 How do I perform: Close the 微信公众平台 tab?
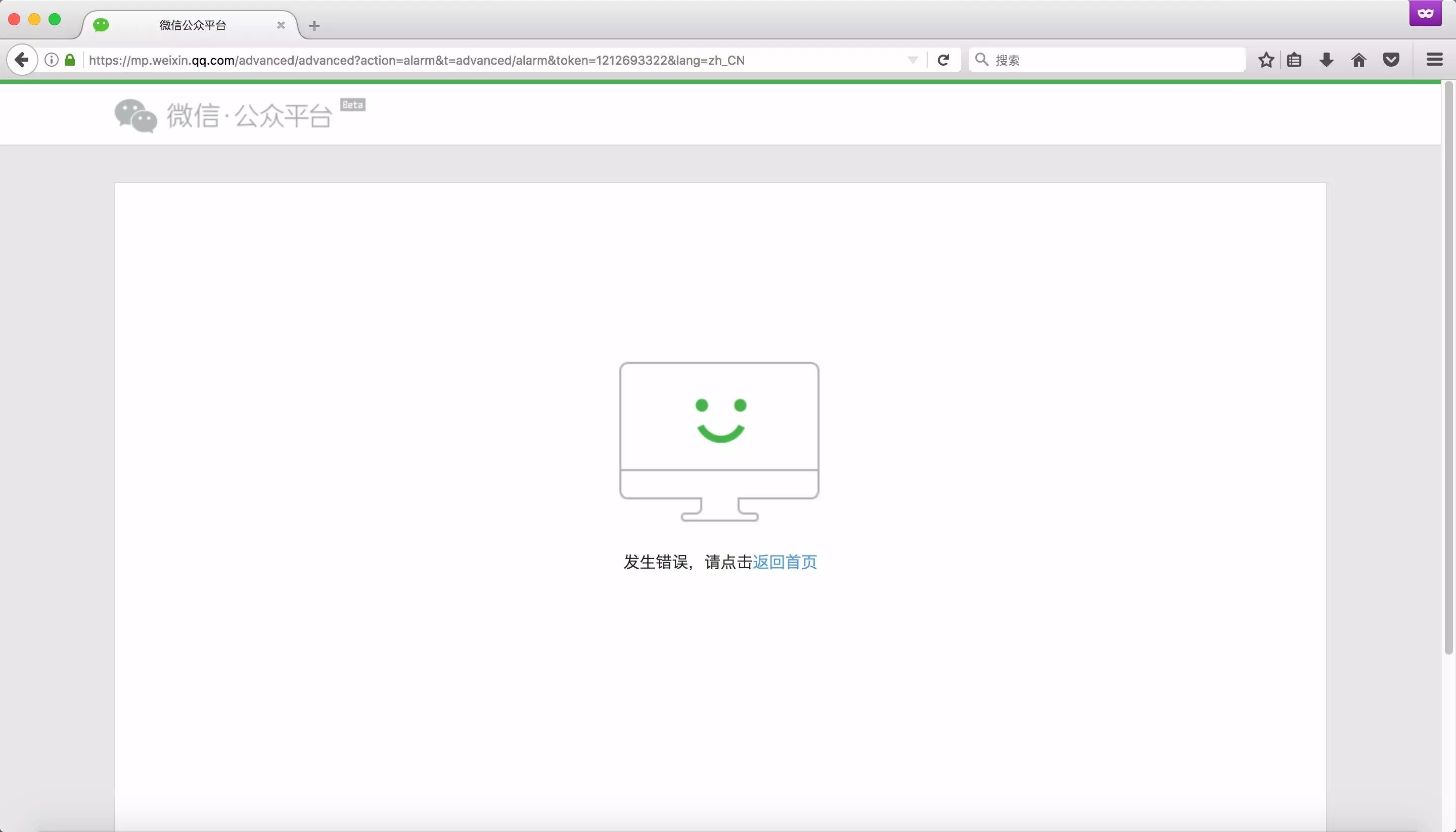pos(281,25)
